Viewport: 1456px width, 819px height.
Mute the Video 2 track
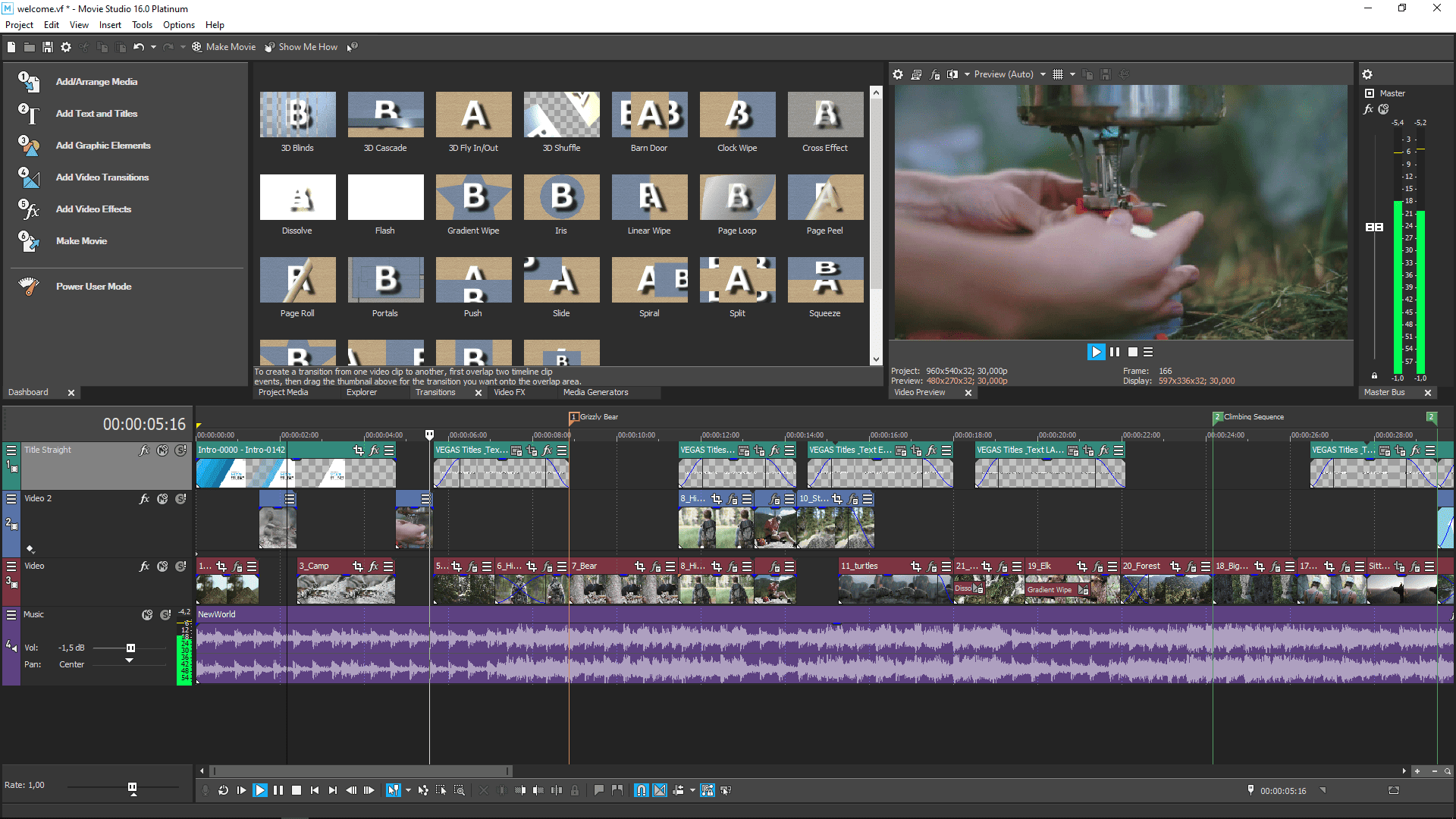[x=162, y=499]
